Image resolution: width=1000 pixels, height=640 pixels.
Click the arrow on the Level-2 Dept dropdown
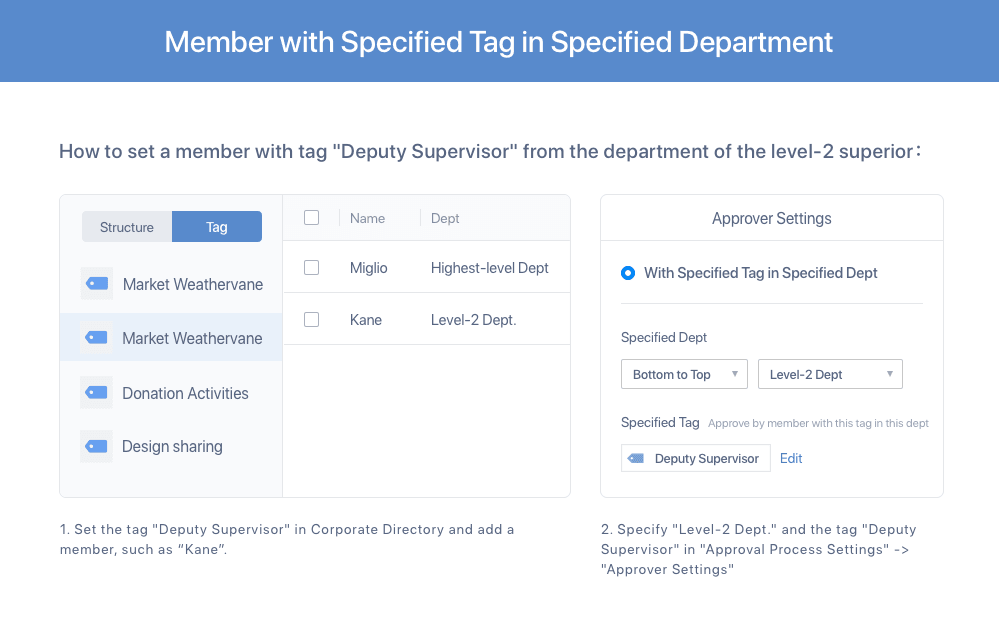[x=890, y=374]
